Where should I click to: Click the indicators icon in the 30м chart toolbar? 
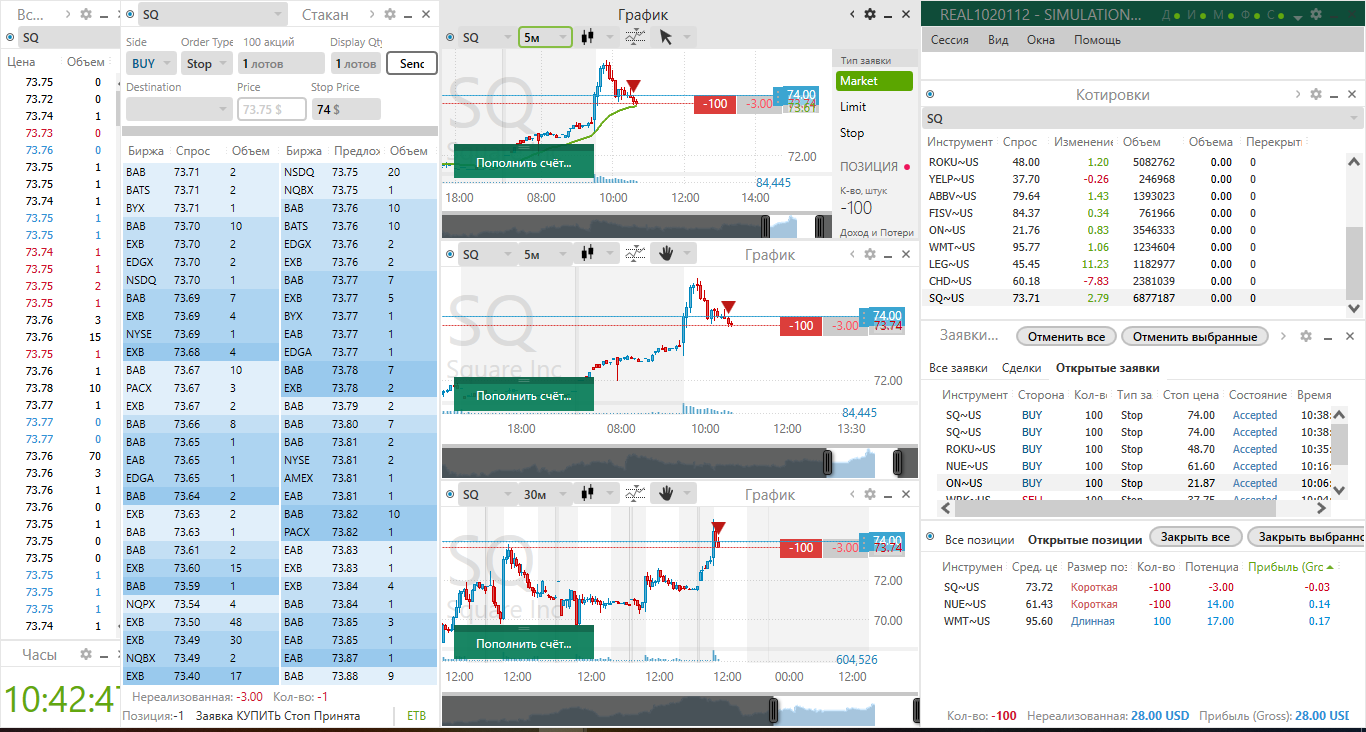pyautogui.click(x=635, y=493)
